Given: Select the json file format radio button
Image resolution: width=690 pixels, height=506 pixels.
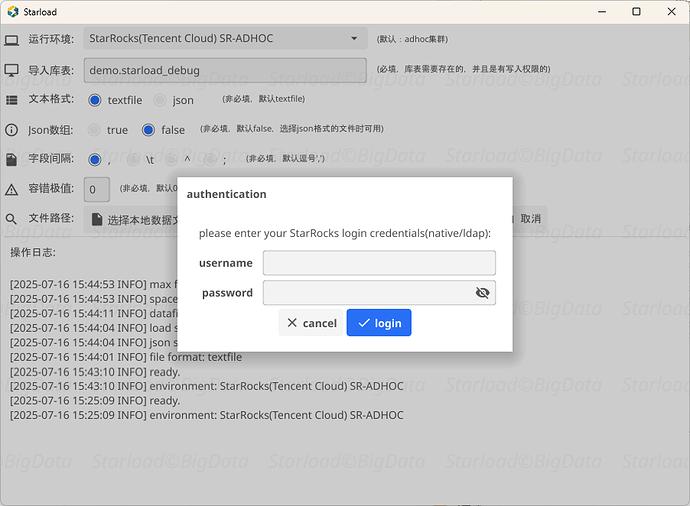Looking at the screenshot, I should tap(159, 100).
